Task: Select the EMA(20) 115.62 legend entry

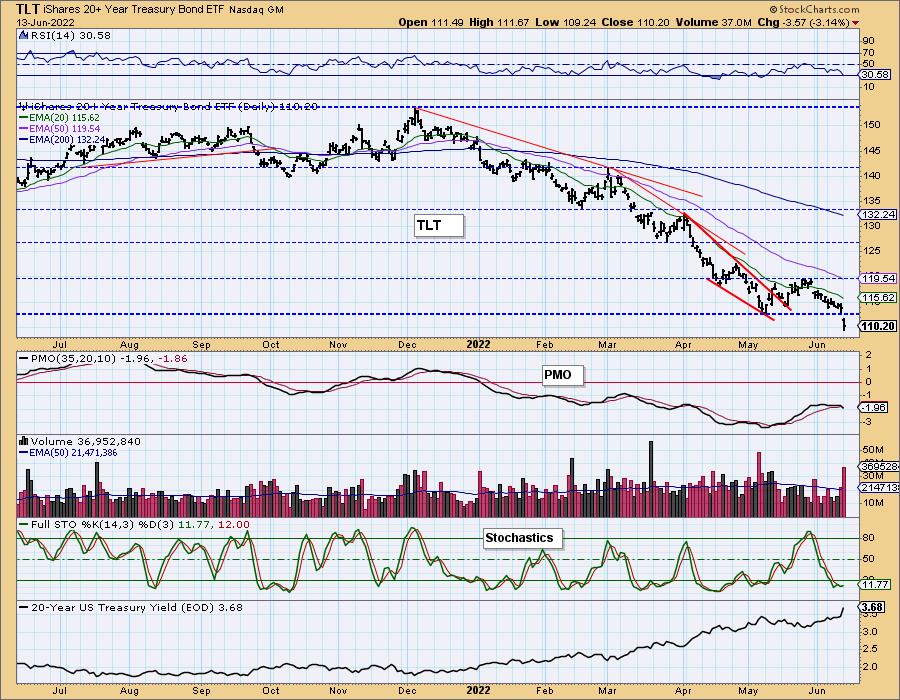Action: click(60, 118)
